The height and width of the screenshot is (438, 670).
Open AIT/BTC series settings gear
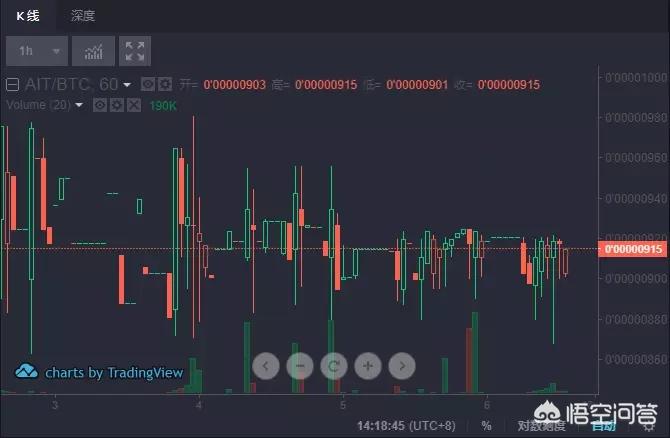point(165,85)
